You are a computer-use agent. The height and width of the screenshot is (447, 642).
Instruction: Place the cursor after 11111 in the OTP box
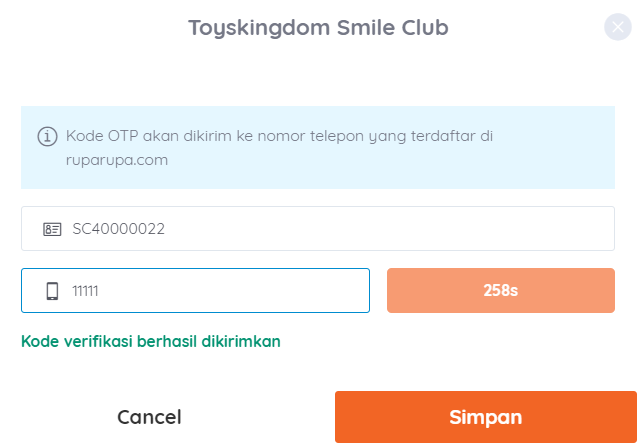tap(100, 291)
